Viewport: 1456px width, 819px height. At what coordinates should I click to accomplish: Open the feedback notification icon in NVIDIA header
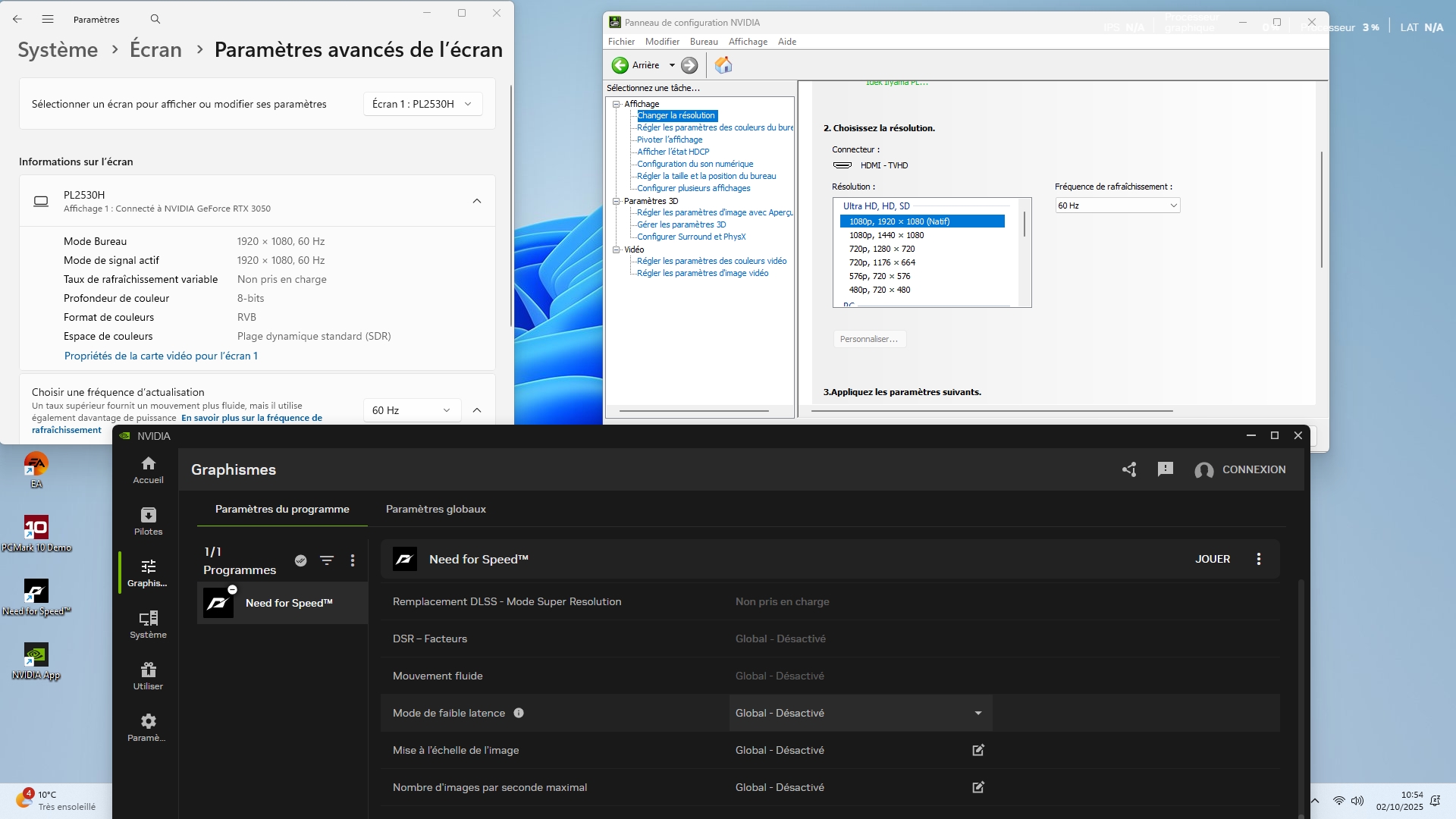point(1166,469)
